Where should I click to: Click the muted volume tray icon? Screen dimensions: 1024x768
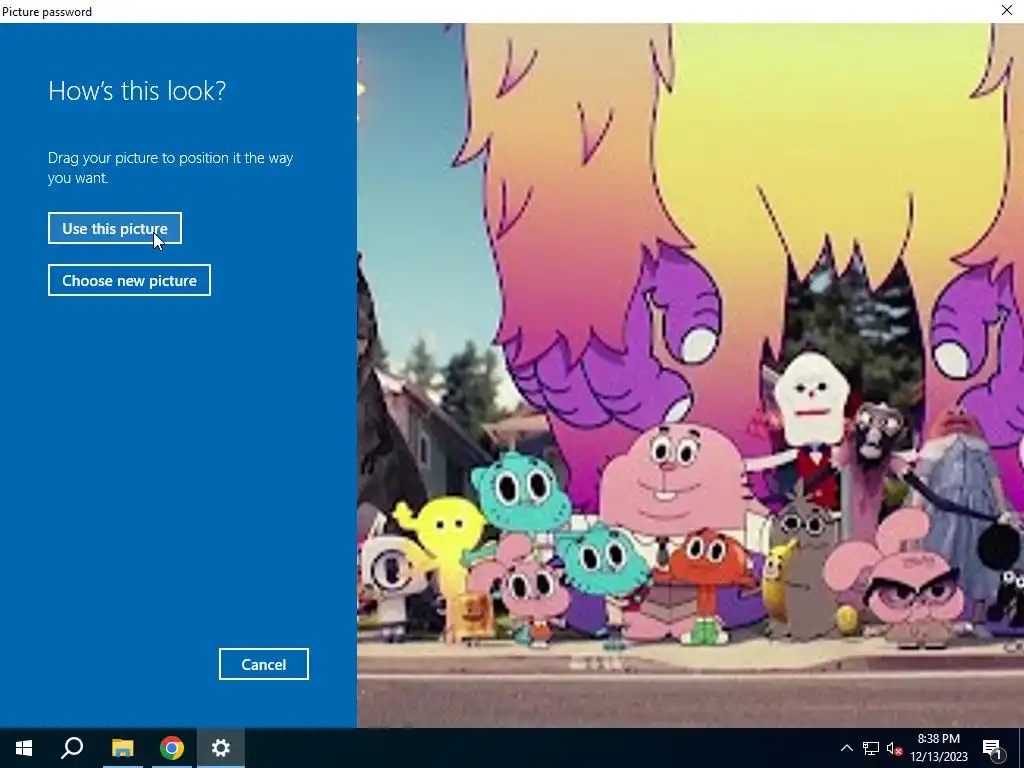point(894,748)
